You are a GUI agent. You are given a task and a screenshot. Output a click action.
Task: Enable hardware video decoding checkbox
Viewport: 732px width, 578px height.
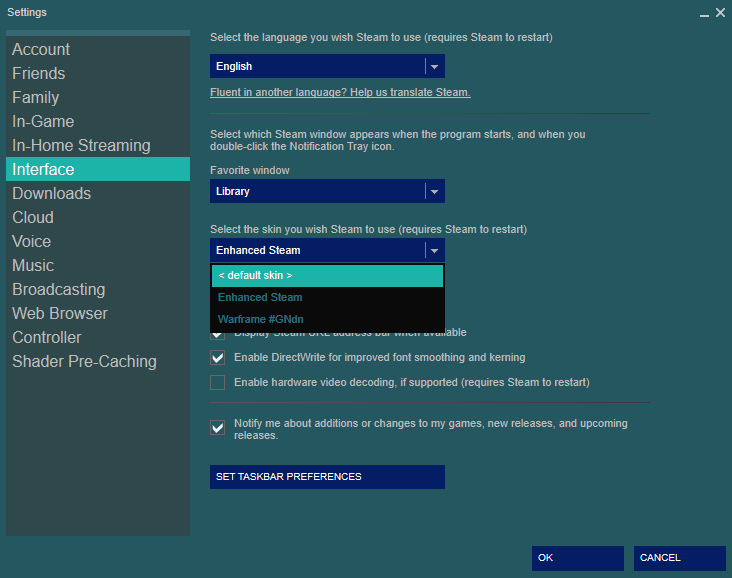(218, 382)
